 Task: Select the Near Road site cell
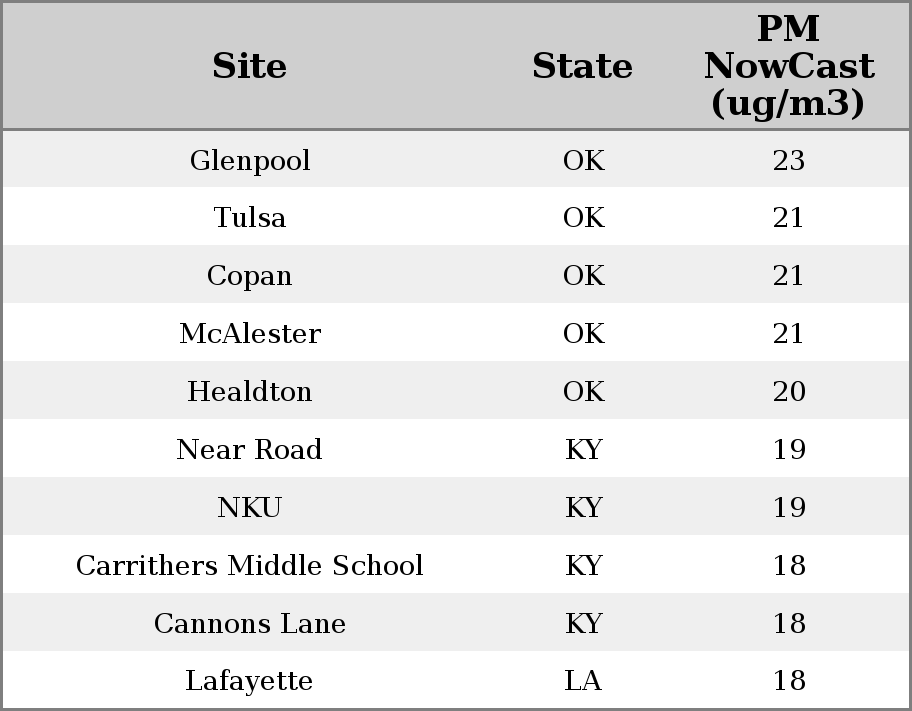[x=249, y=450]
